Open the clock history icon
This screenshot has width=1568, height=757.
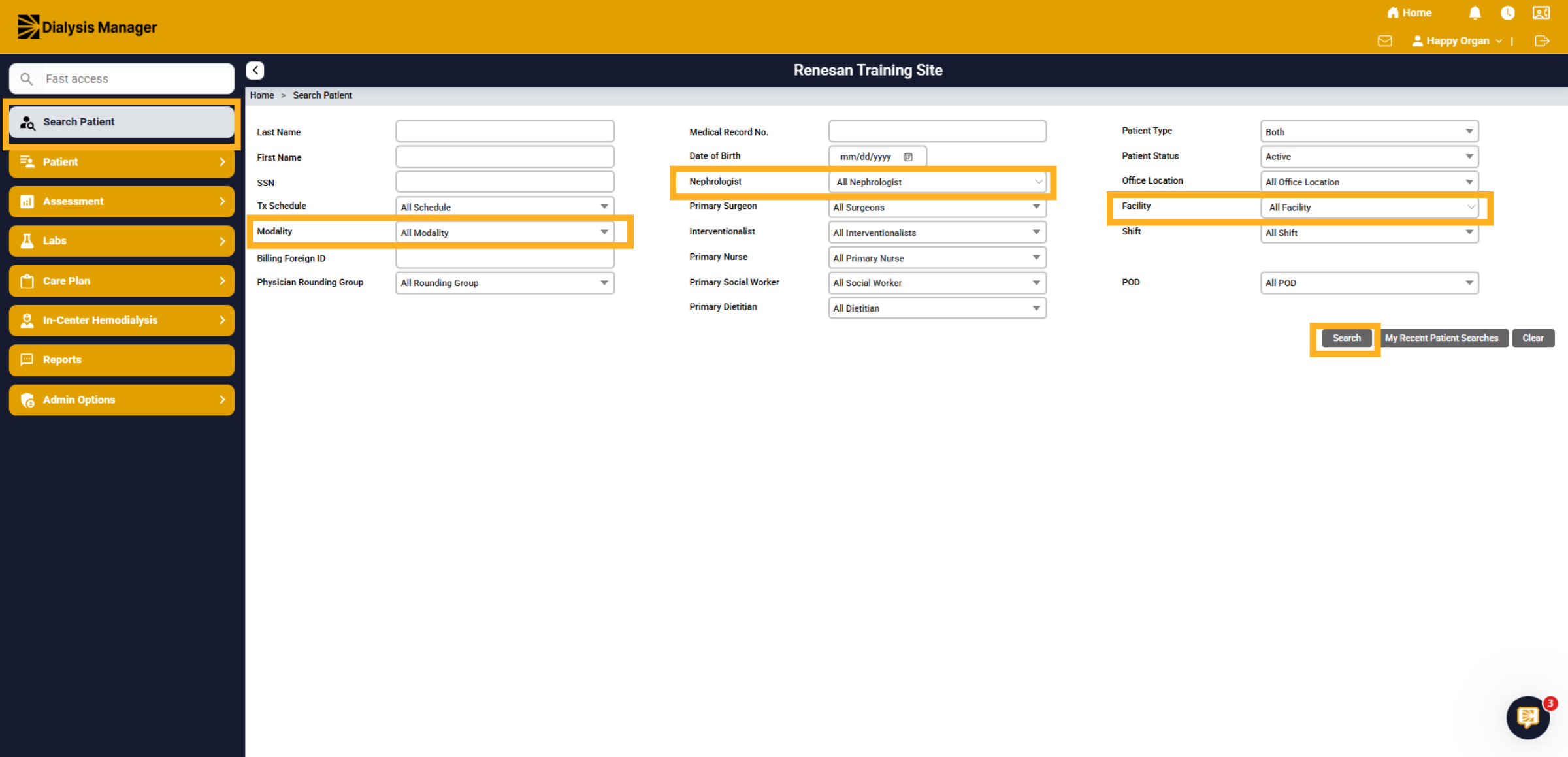tap(1507, 13)
